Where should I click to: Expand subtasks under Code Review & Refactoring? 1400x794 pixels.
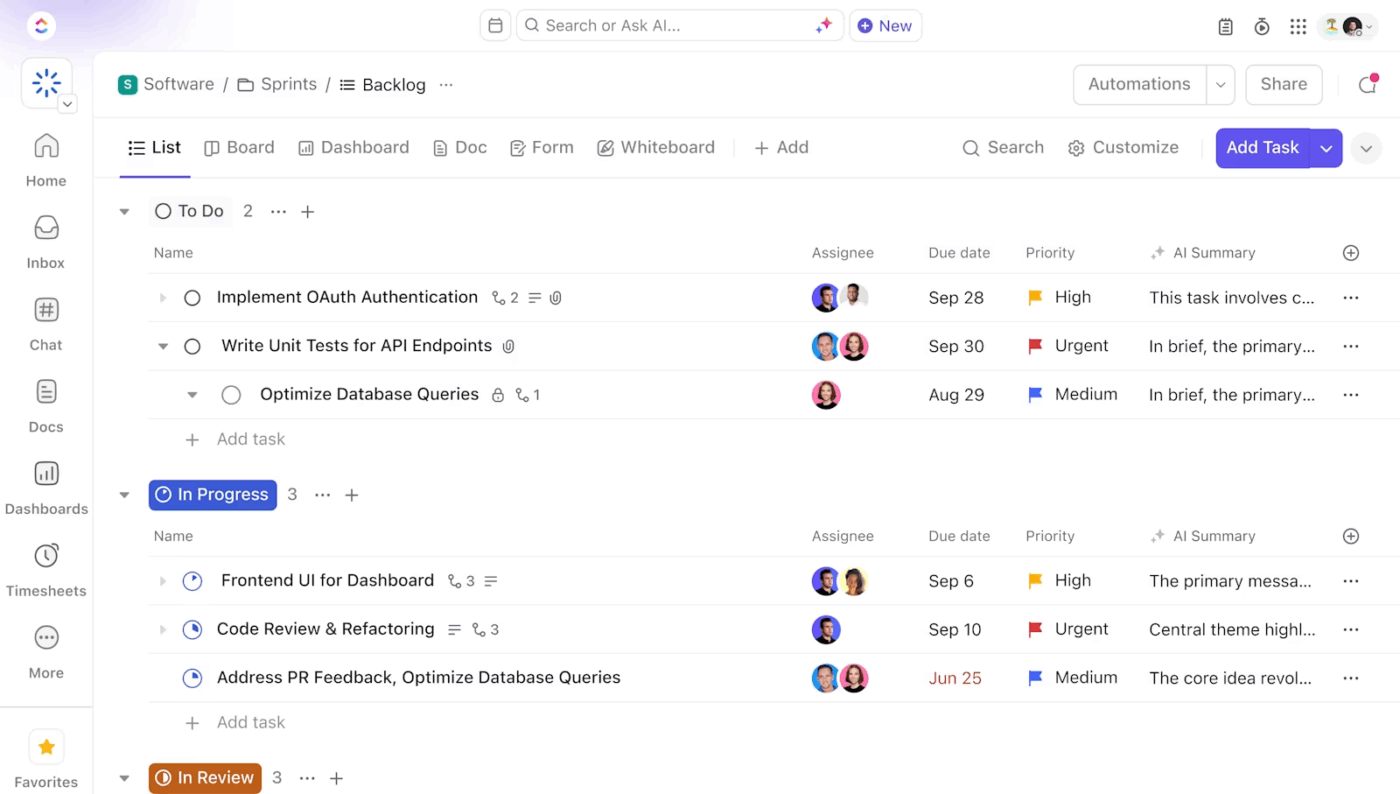click(162, 629)
